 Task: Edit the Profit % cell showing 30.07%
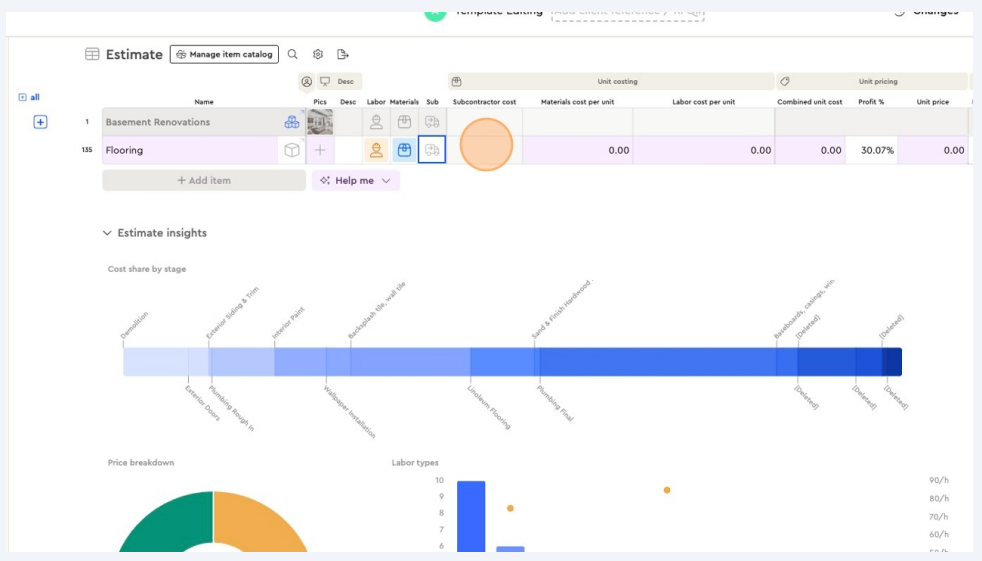point(876,150)
